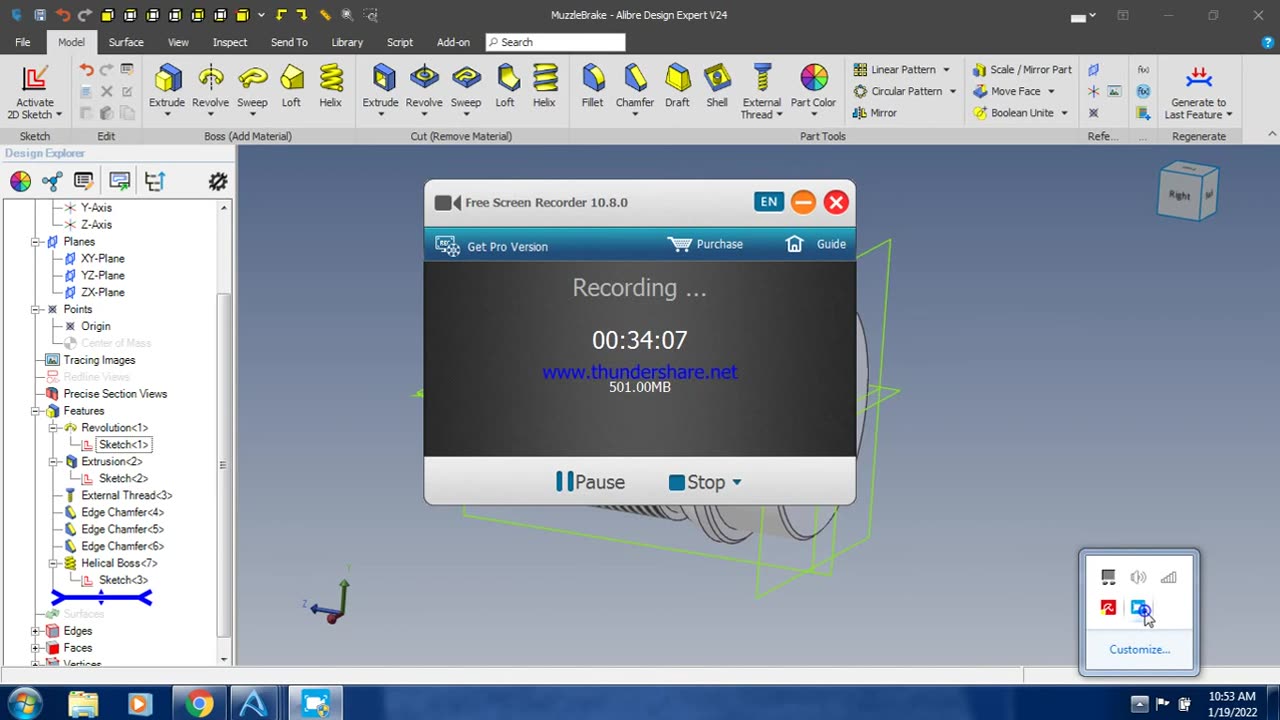Open the Cut Revolve dropdown arrow
This screenshot has width=1280, height=720.
point(424,114)
